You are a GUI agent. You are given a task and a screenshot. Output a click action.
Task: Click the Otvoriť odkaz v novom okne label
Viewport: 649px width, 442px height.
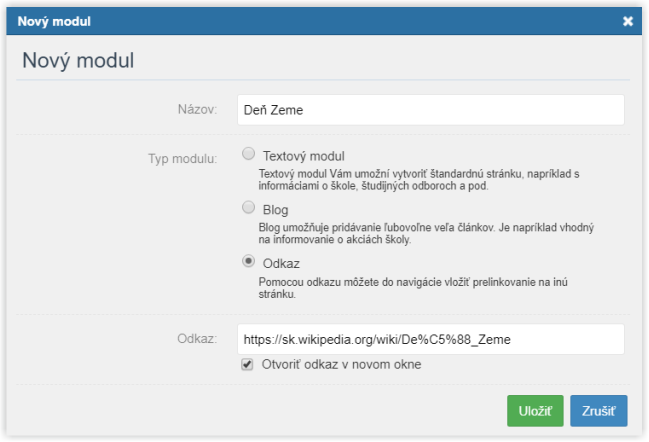pos(341,365)
